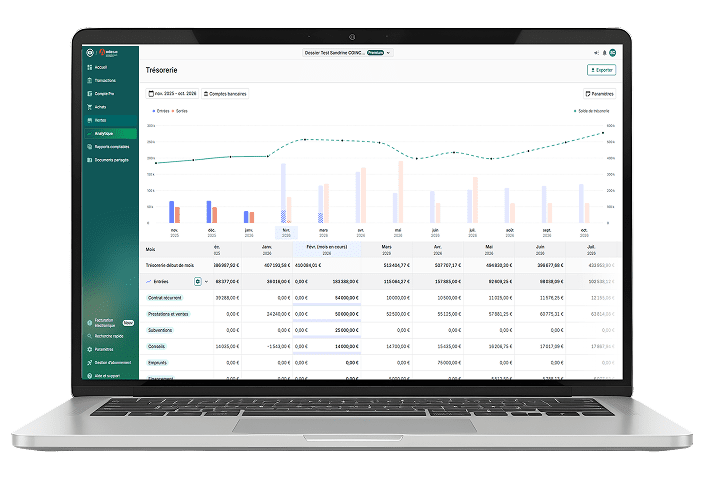The image size is (701, 483).
Task: Click the Févr. forecast cell in Subventions row
Action: pyautogui.click(x=346, y=330)
